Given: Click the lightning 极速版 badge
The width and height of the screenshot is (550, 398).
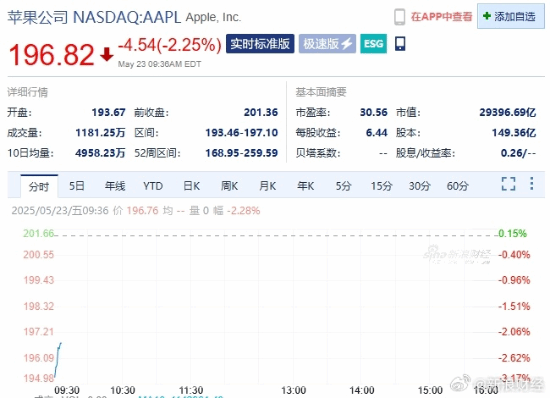Looking at the screenshot, I should [327, 44].
